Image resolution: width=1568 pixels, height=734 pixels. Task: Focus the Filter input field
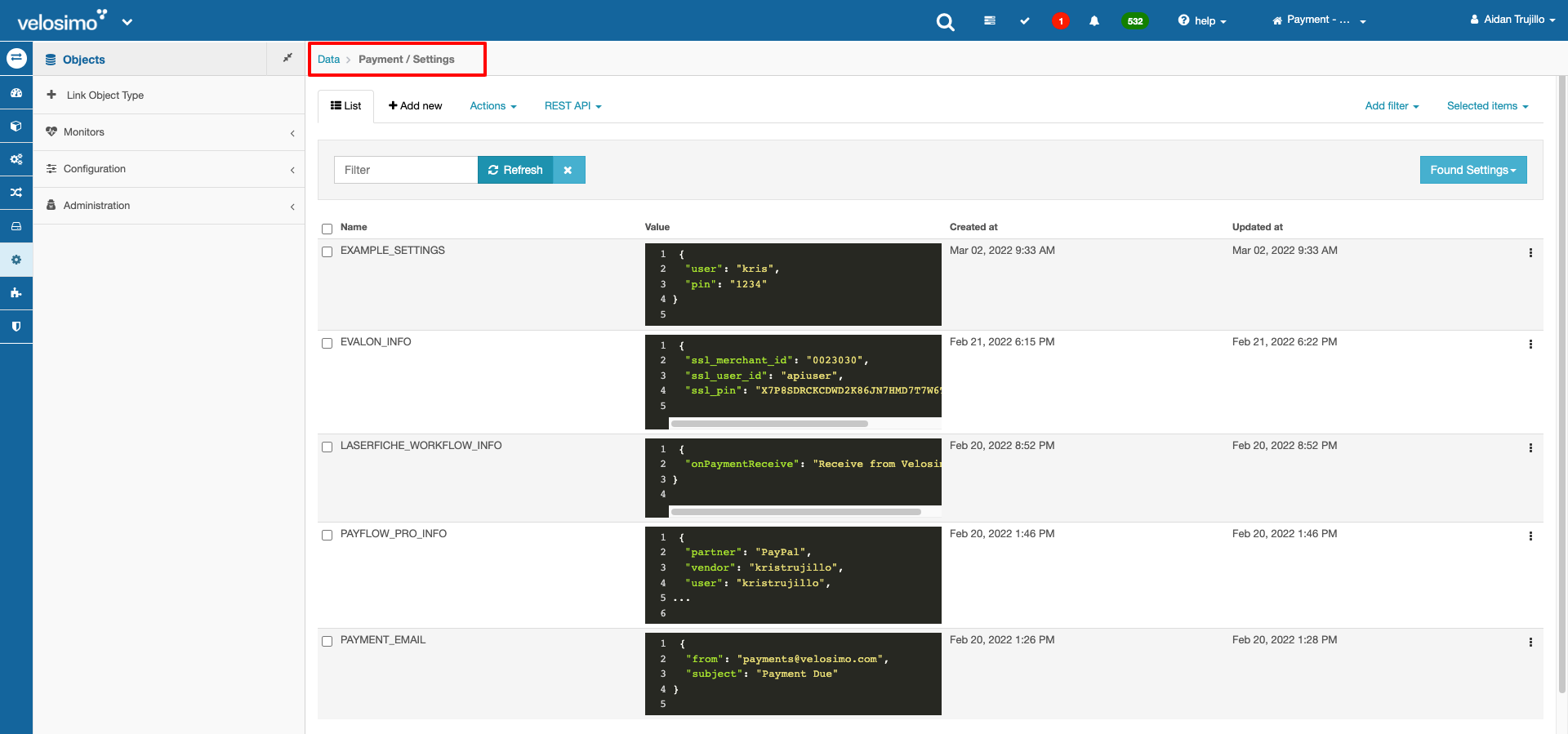point(406,170)
